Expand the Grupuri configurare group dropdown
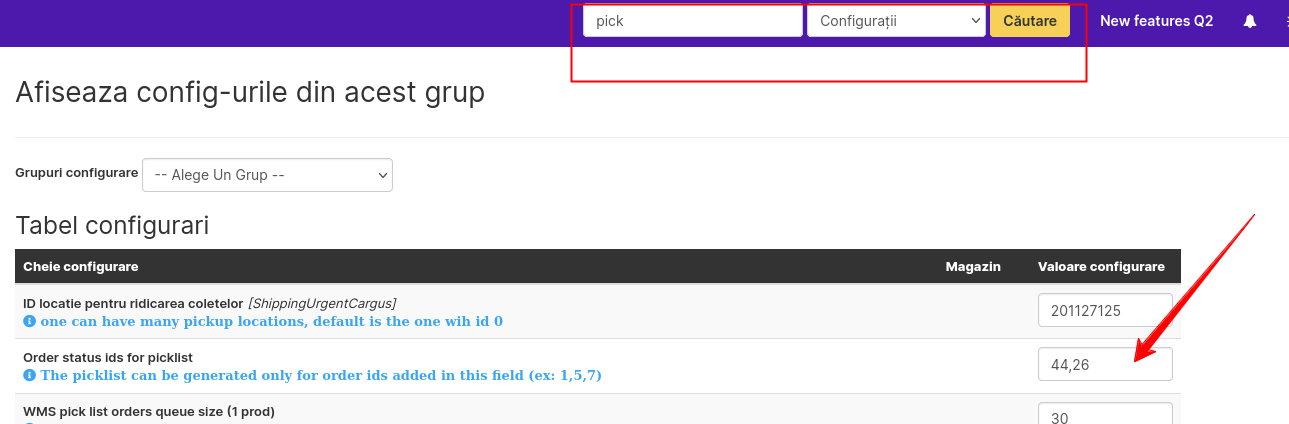This screenshot has width=1289, height=424. (x=268, y=174)
